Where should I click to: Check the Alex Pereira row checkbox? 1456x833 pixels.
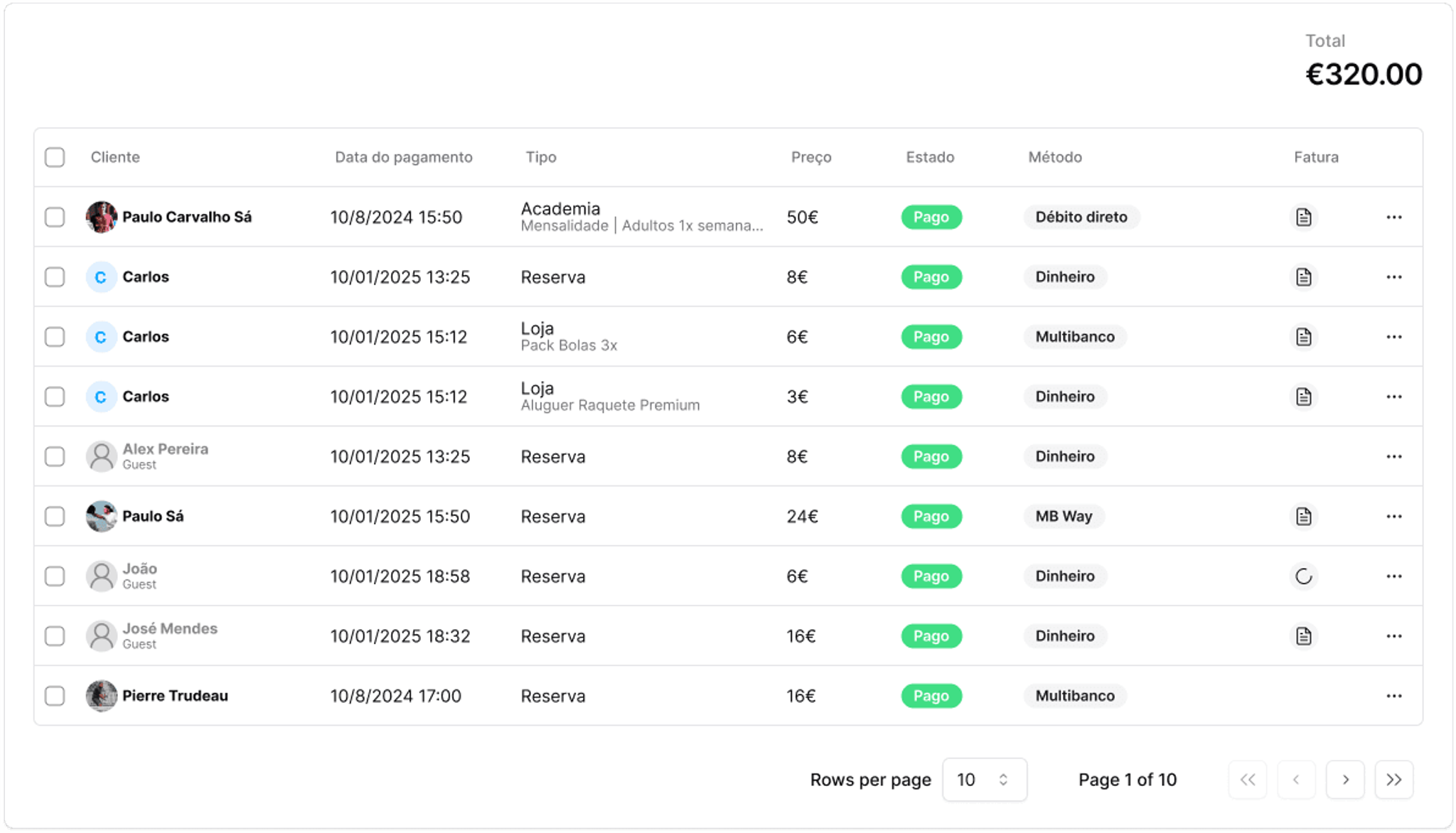(x=55, y=456)
